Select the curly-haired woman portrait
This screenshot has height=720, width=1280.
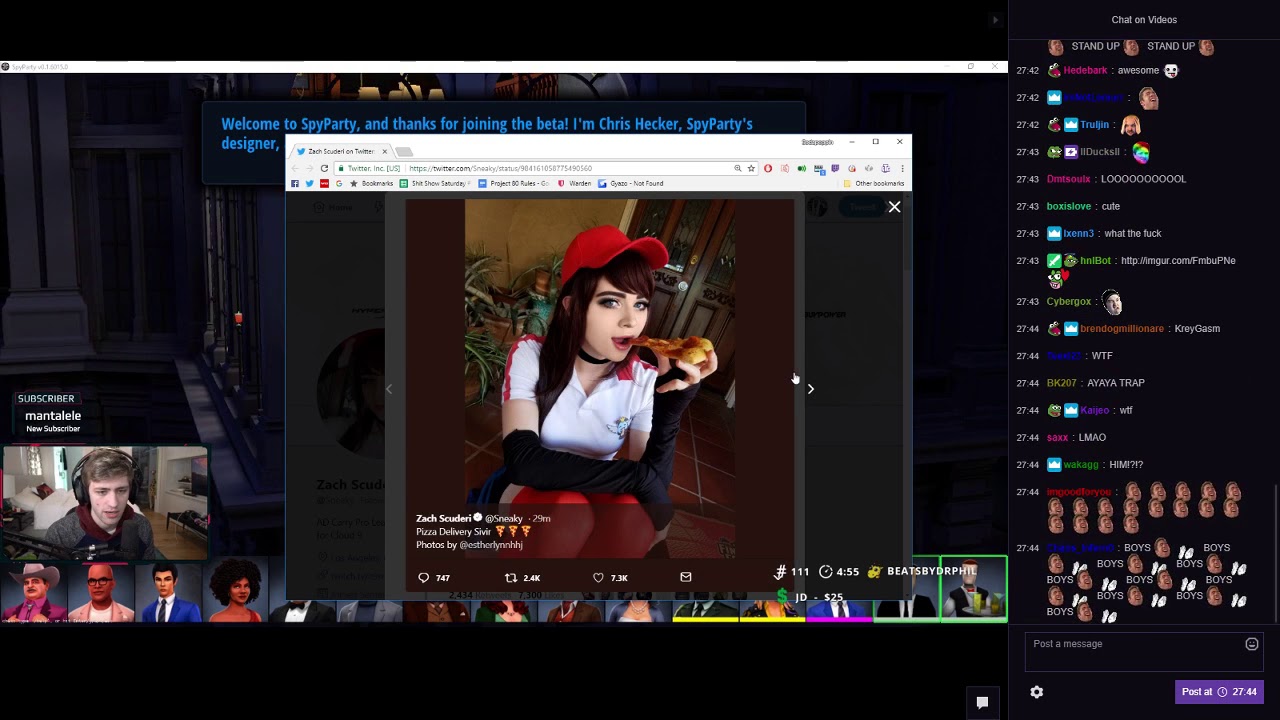click(235, 592)
